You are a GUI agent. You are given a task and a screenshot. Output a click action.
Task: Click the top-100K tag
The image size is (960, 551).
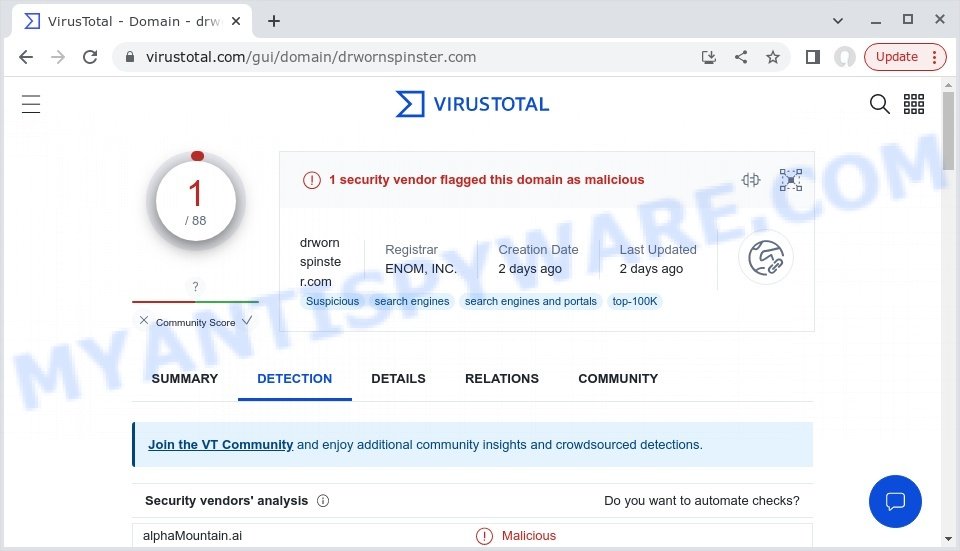pos(635,301)
